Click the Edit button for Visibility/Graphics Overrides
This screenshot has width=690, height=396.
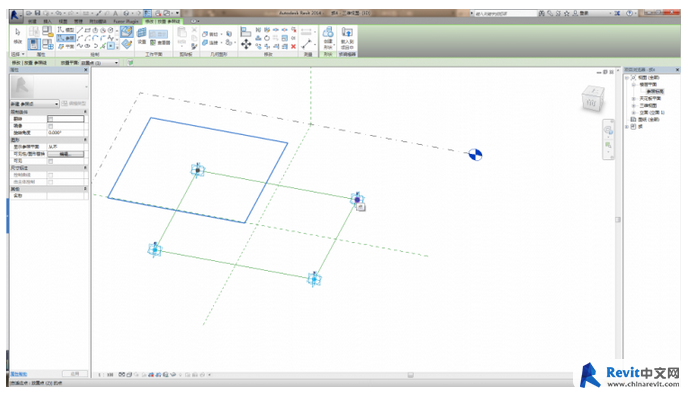pyautogui.click(x=66, y=154)
